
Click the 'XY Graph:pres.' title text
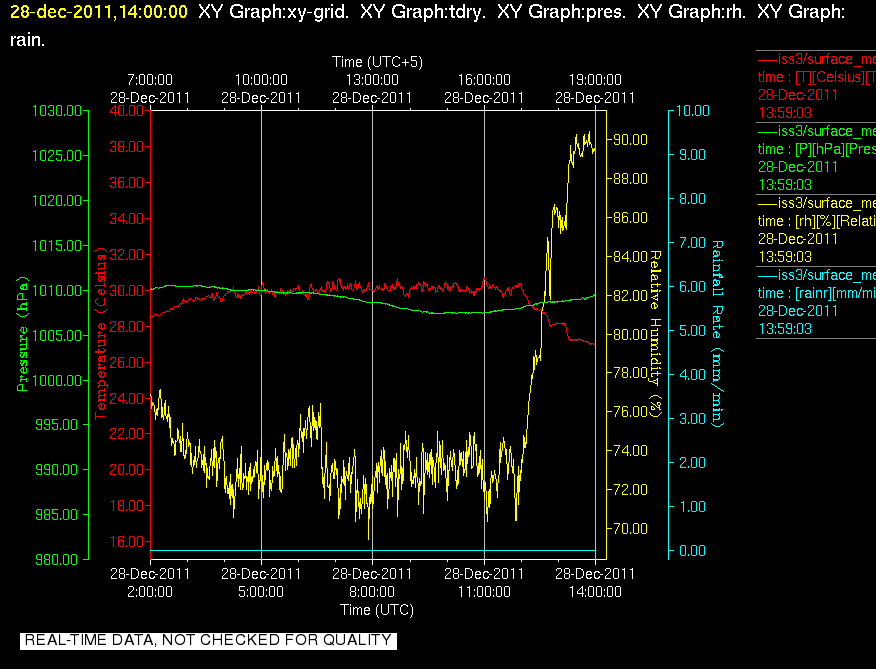pyautogui.click(x=561, y=12)
